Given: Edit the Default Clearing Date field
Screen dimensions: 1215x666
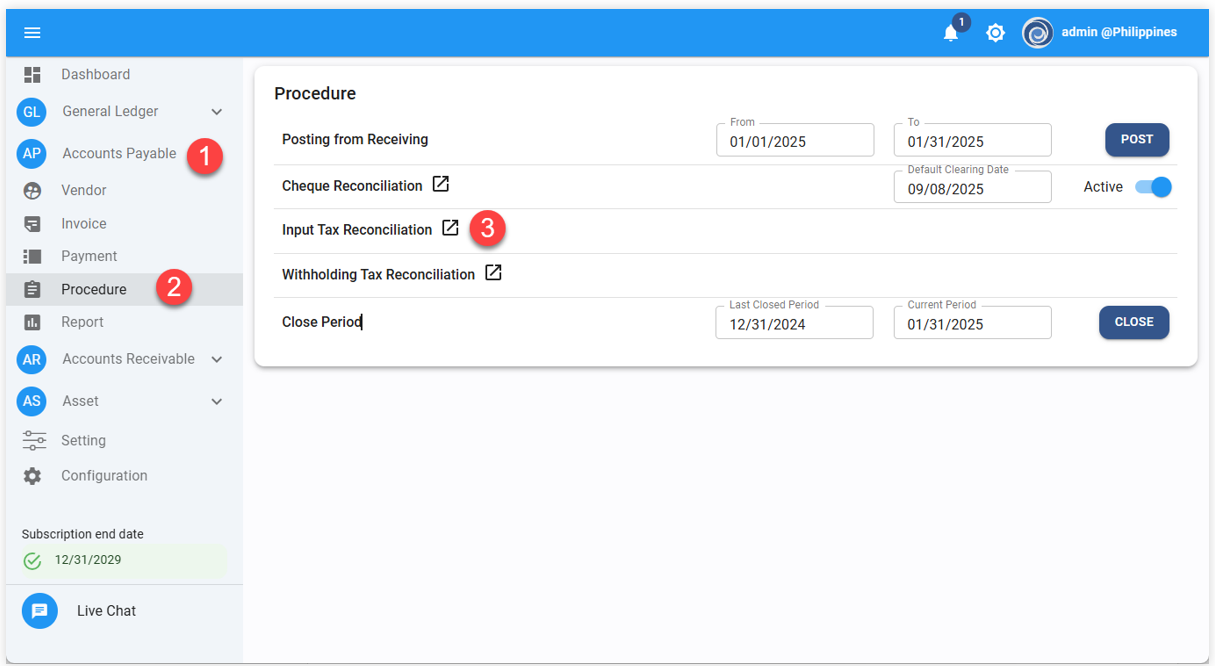Looking at the screenshot, I should tap(972, 188).
